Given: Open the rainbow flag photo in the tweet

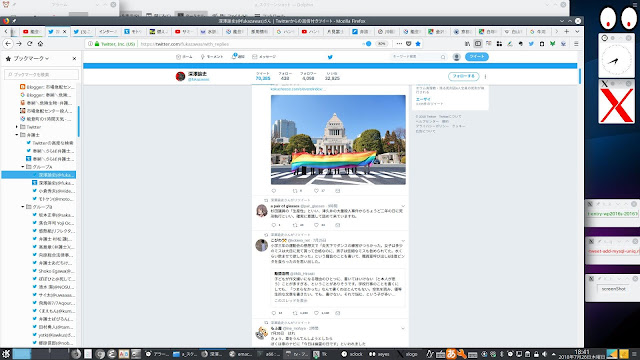Looking at the screenshot, I should coord(338,140).
